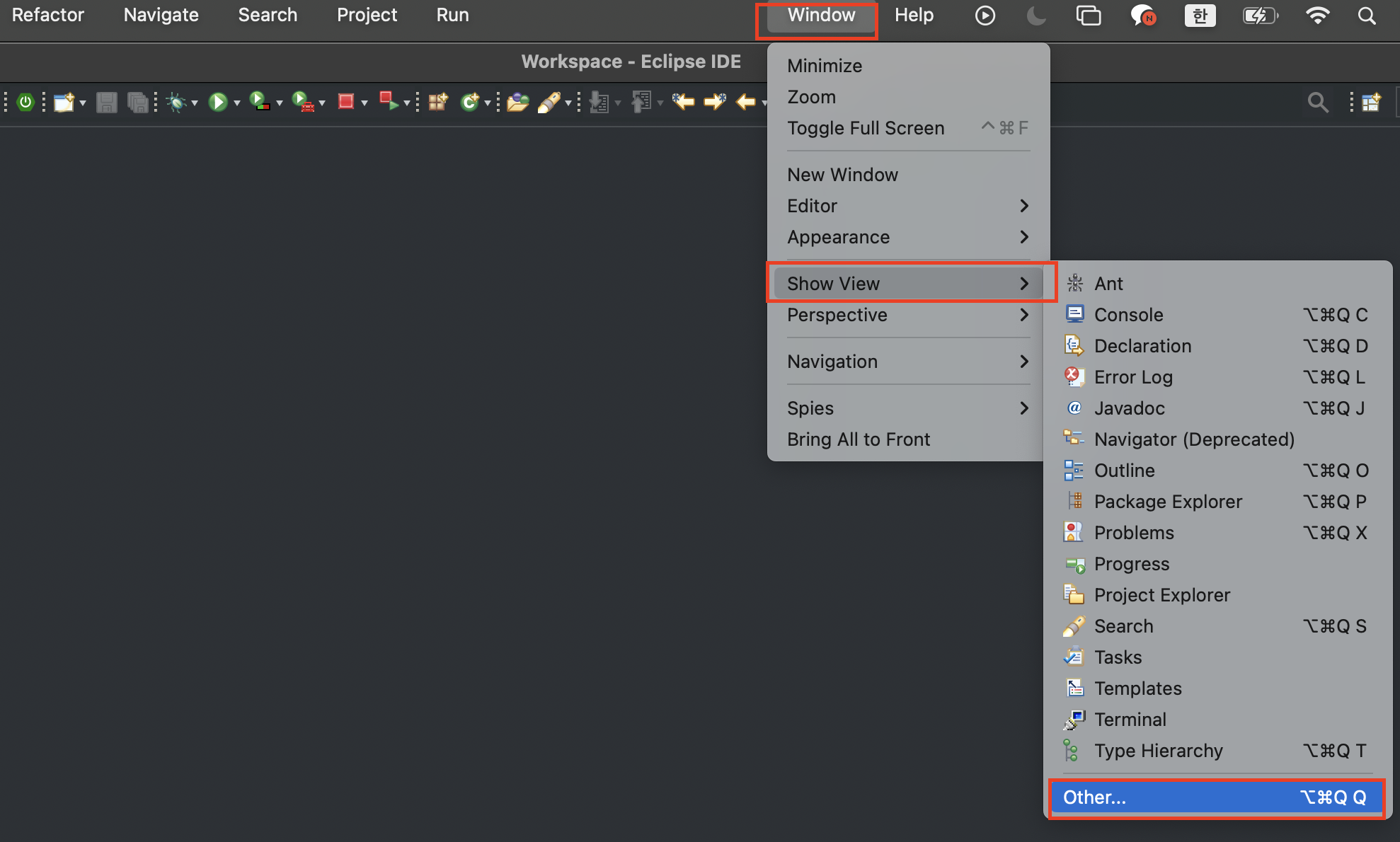Open the Problems view
Screen dimensions: 1400x842
[x=1217, y=533]
